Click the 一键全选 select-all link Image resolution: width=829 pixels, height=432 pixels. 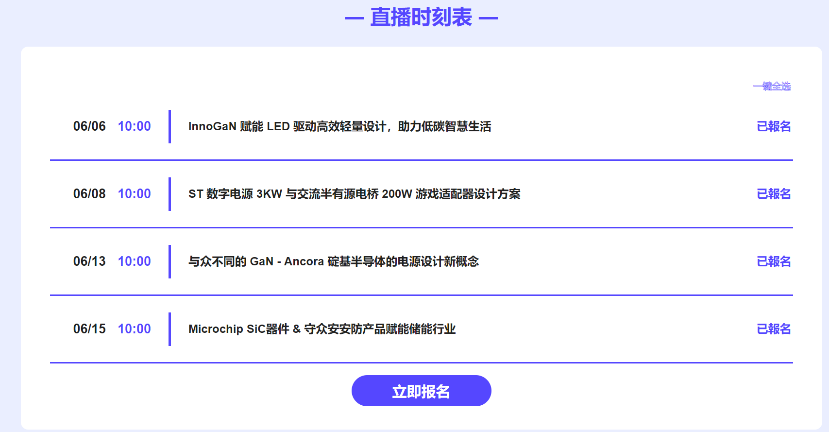[x=771, y=86]
